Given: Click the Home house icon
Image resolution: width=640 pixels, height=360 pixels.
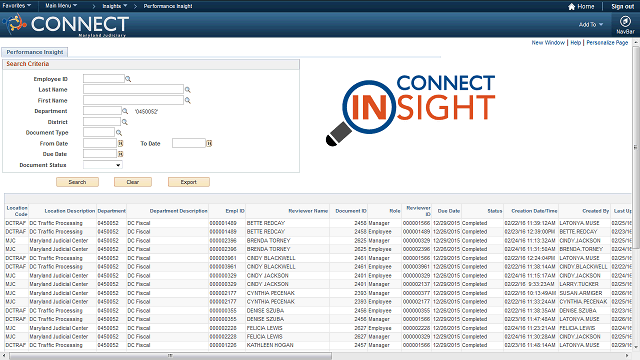Looking at the screenshot, I should 571,7.
